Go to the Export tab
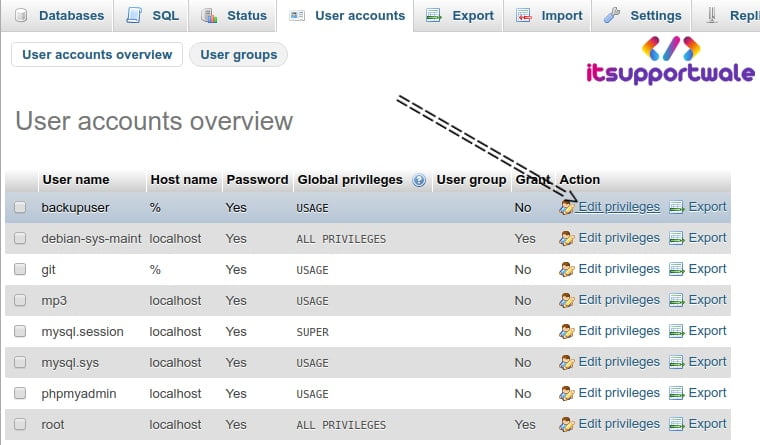 coord(459,16)
